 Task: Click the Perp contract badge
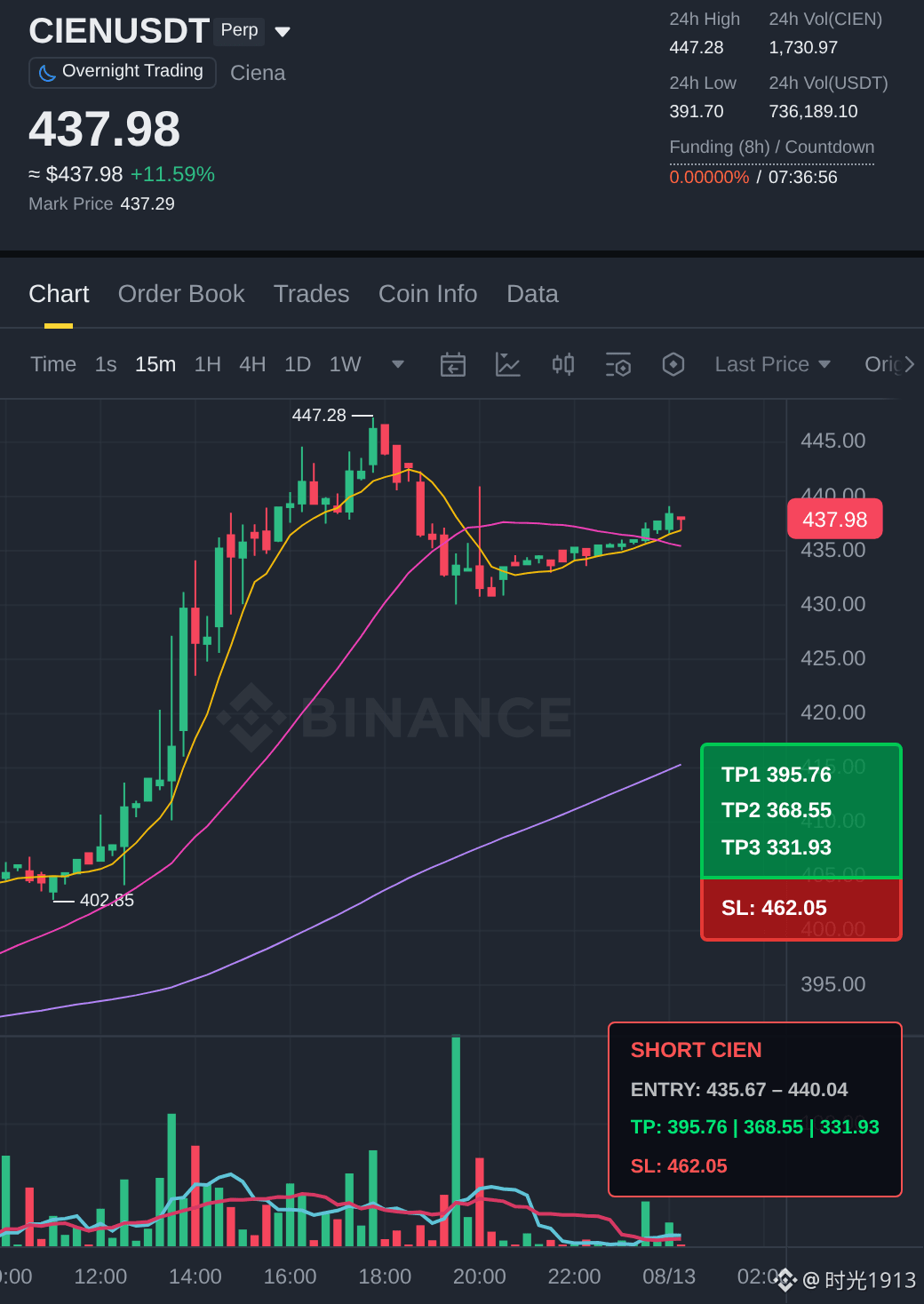coord(240,30)
